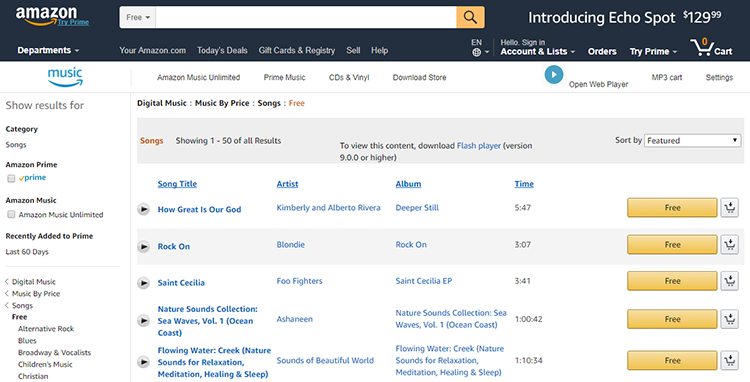Open the Free search category dropdown
750x382 pixels.
point(138,17)
